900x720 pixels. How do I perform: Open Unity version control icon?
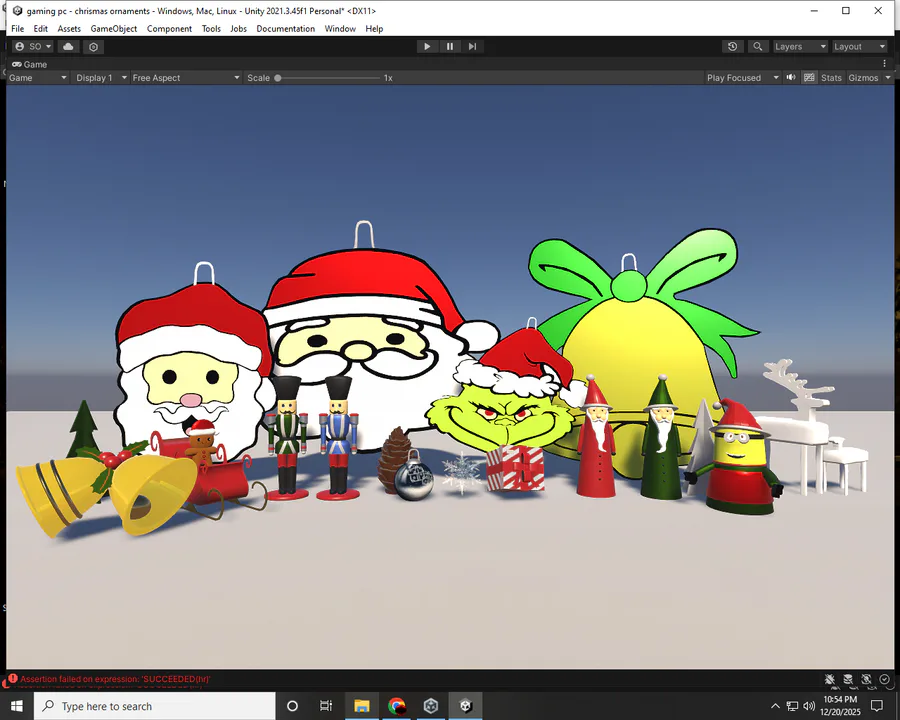coord(94,47)
